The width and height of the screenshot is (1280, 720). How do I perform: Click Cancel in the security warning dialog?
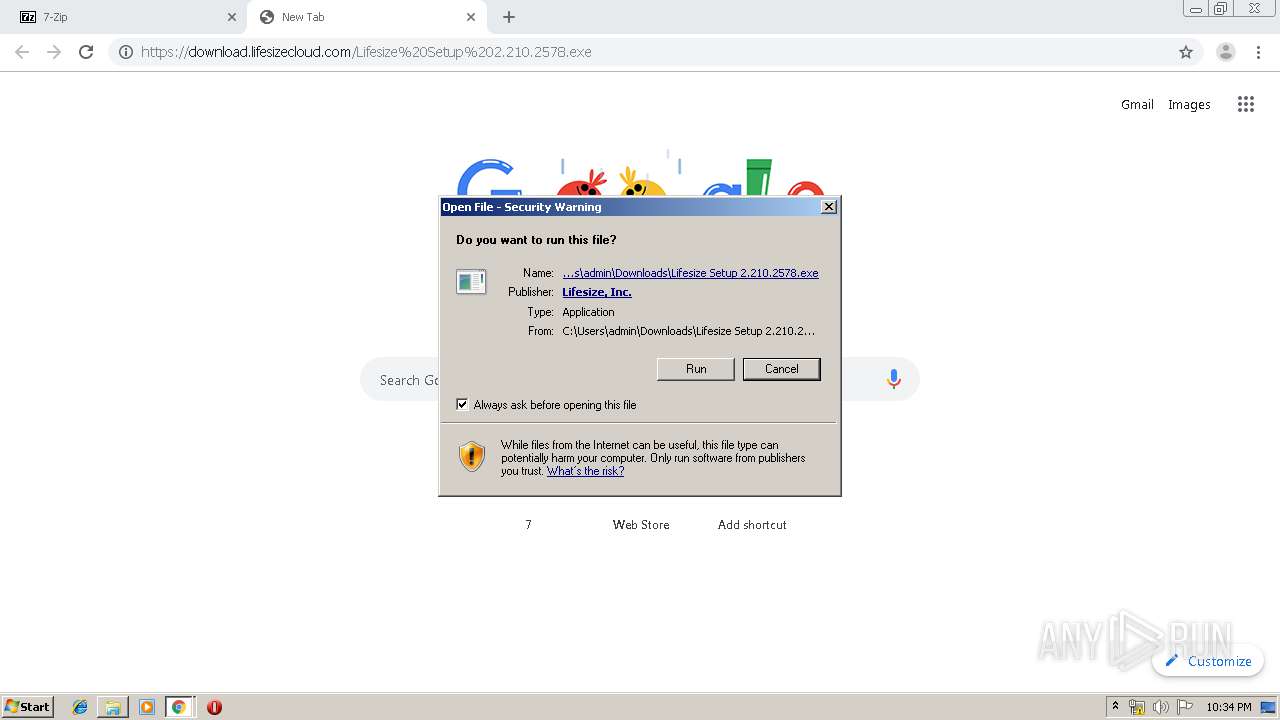point(781,369)
